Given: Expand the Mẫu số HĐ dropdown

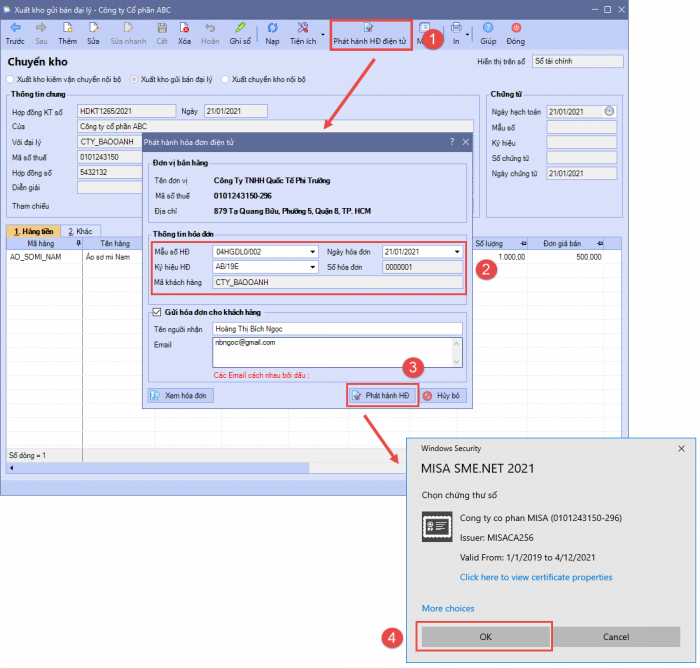Looking at the screenshot, I should (x=312, y=252).
